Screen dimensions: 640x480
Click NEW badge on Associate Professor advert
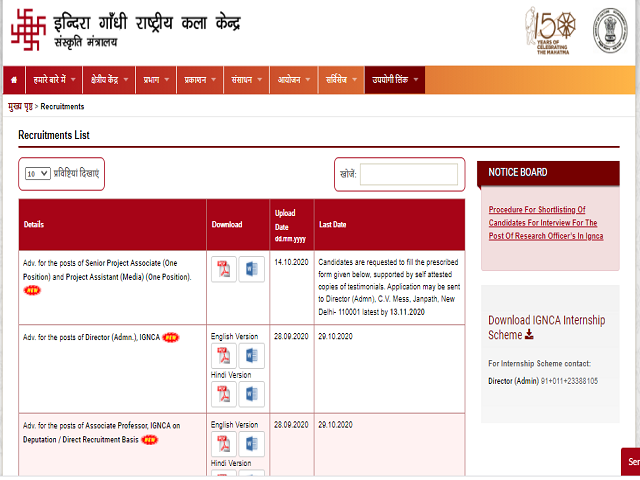click(x=149, y=440)
